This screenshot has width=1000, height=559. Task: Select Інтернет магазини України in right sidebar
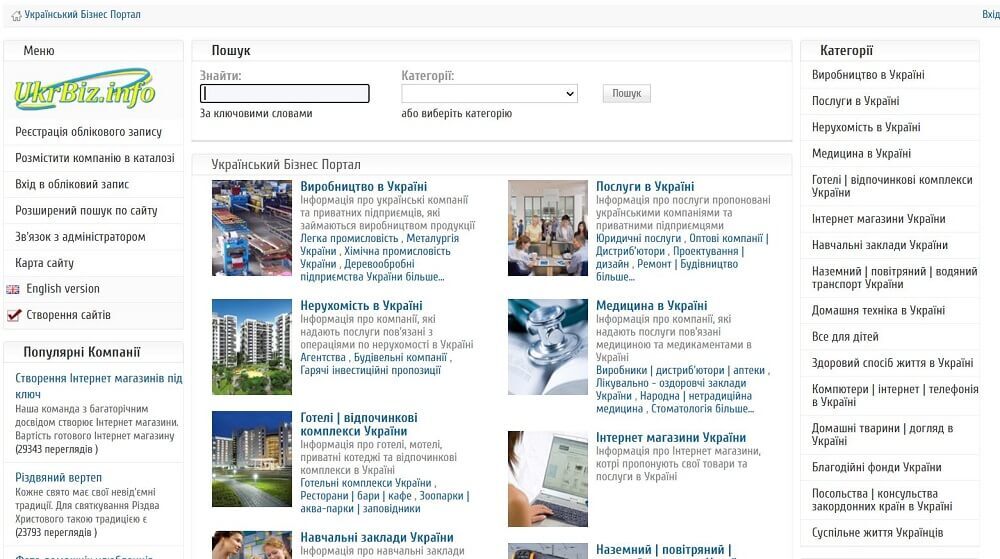pyautogui.click(x=878, y=219)
